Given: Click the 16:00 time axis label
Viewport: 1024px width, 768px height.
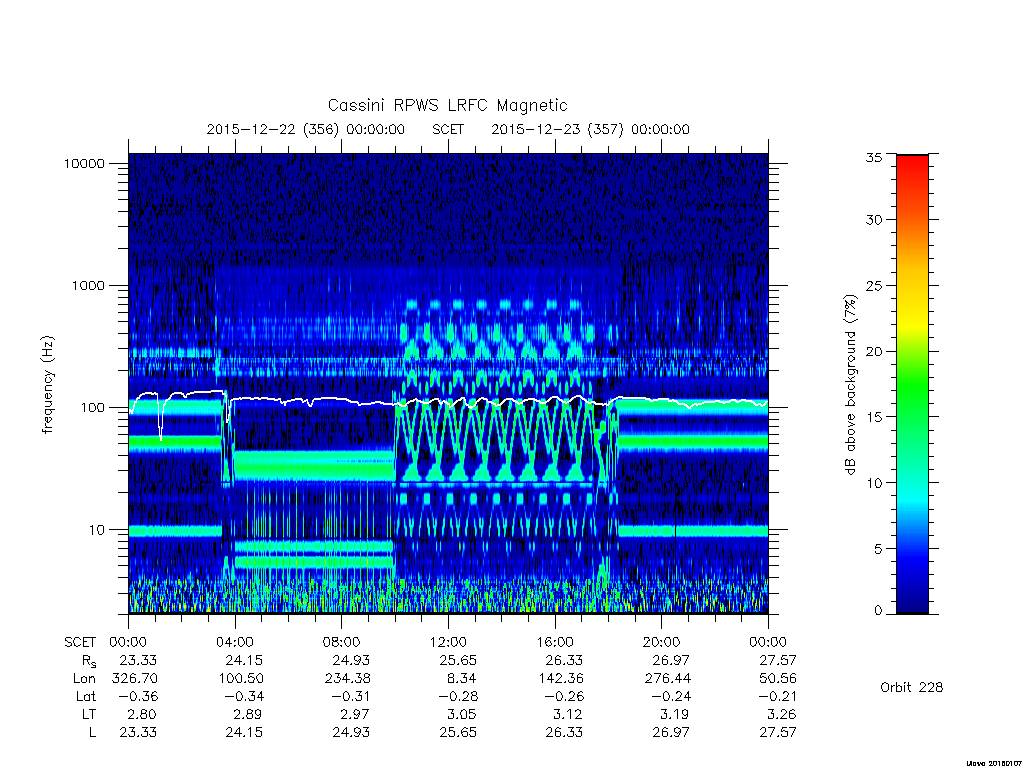Looking at the screenshot, I should pyautogui.click(x=555, y=643).
